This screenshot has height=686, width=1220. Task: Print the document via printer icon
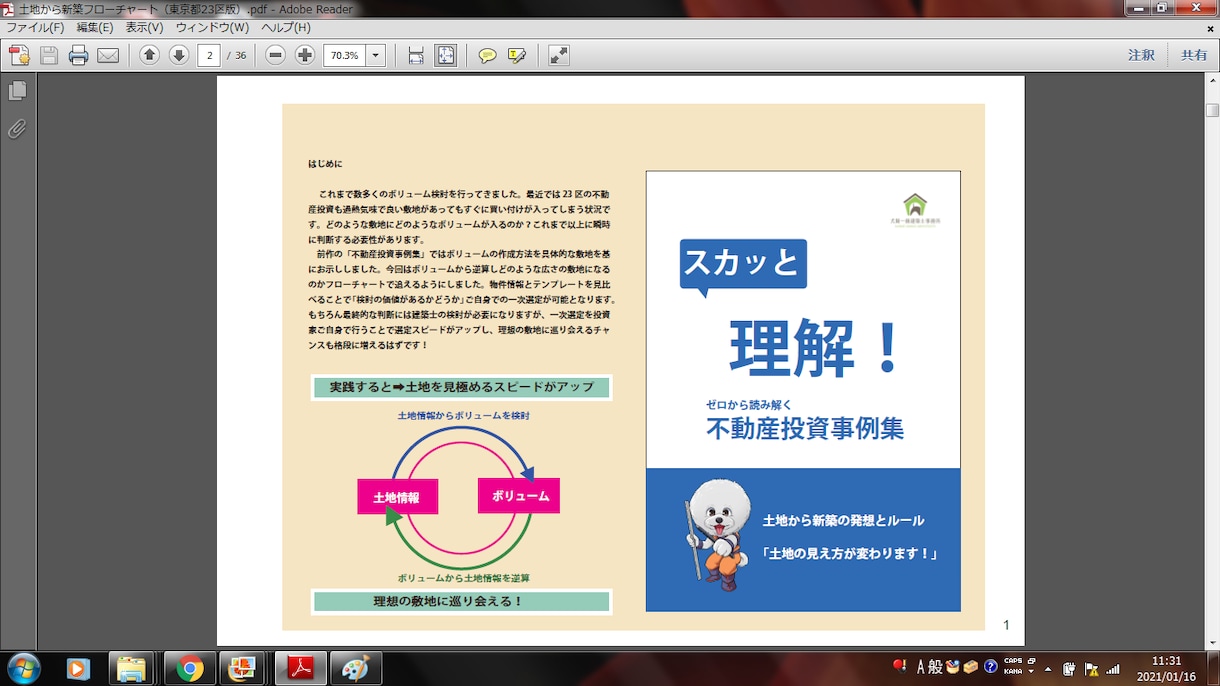[78, 56]
